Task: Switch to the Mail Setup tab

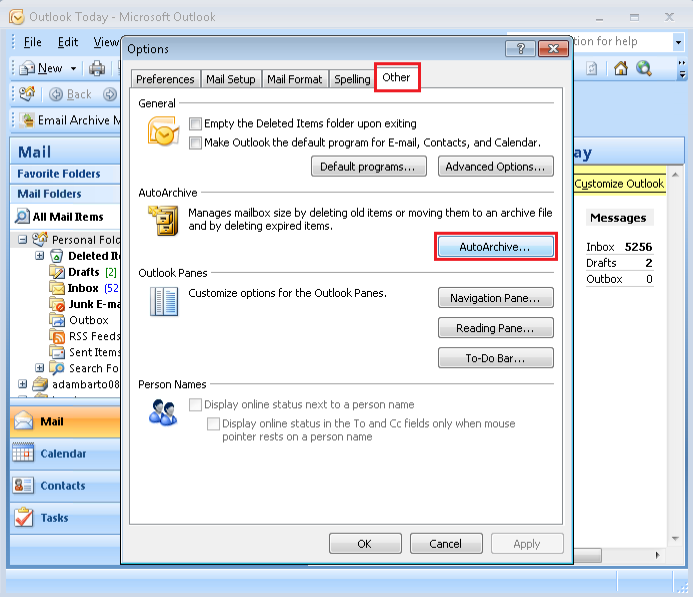Action: point(231,79)
